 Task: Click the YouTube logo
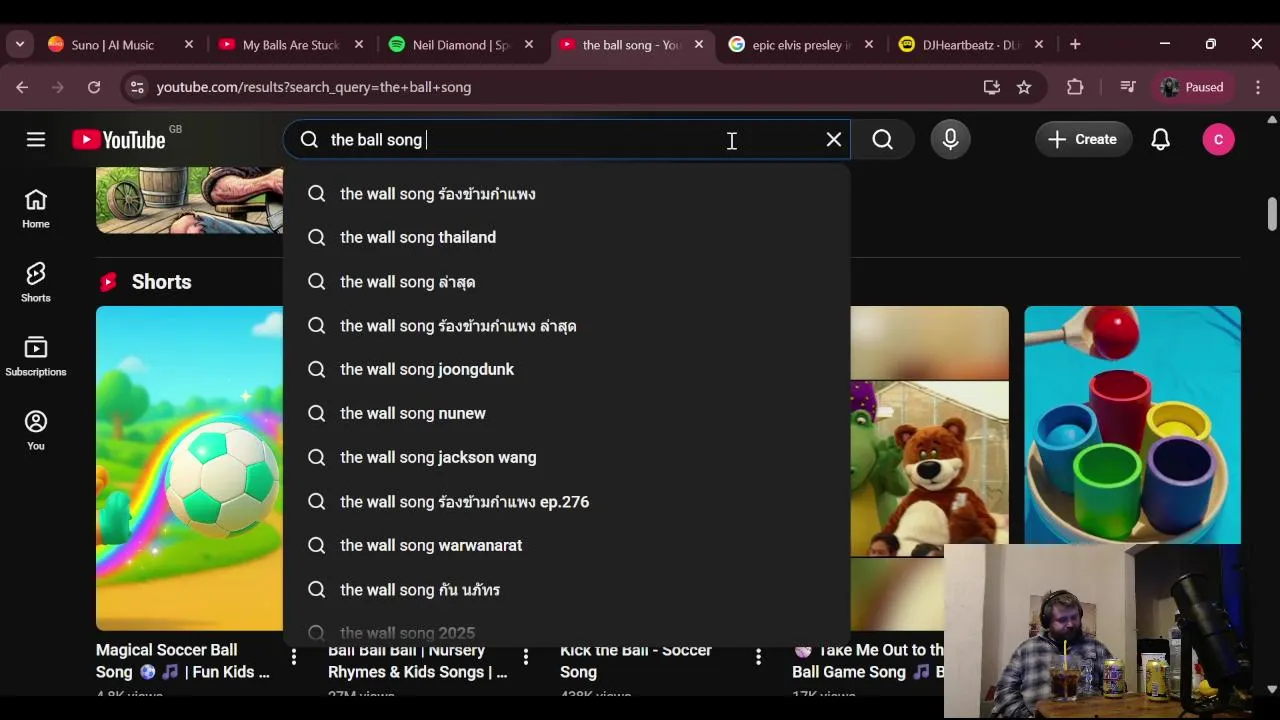coord(119,140)
